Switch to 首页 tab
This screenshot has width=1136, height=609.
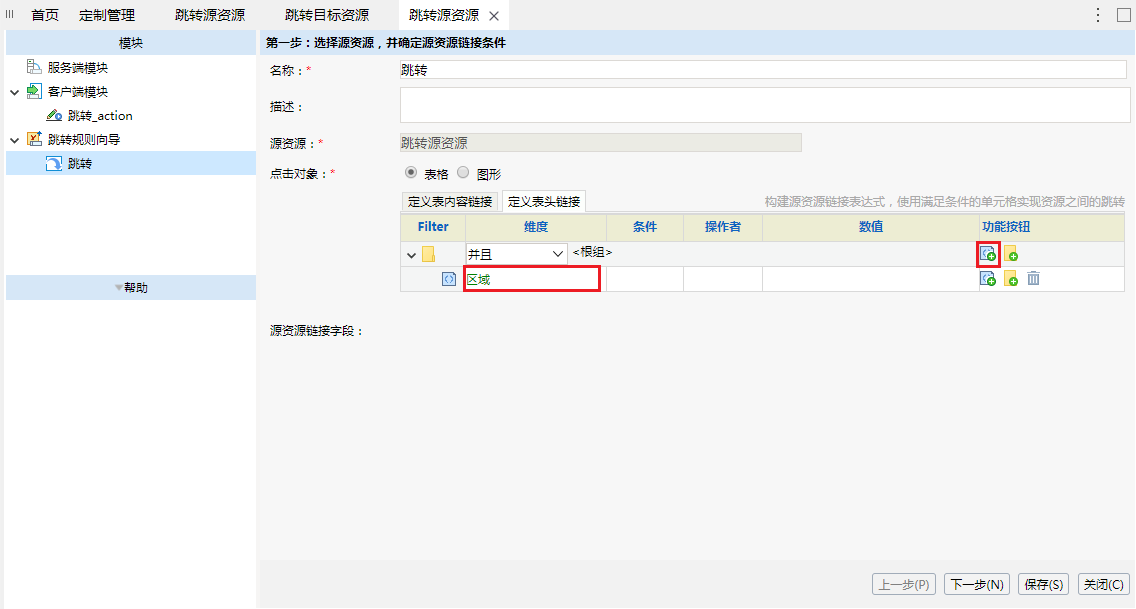[45, 15]
